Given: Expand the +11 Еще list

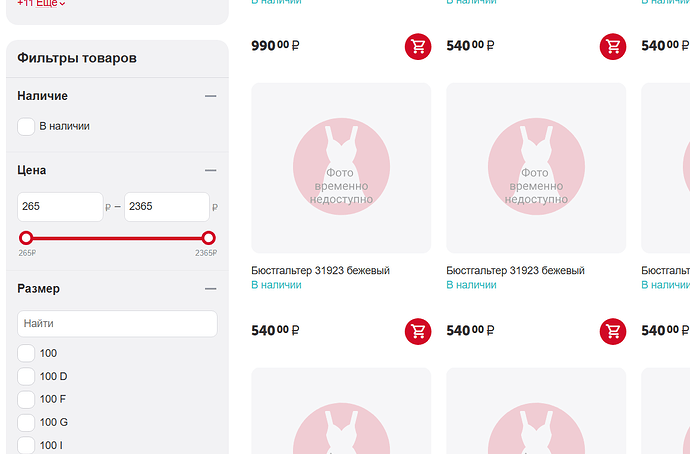Looking at the screenshot, I should [41, 3].
